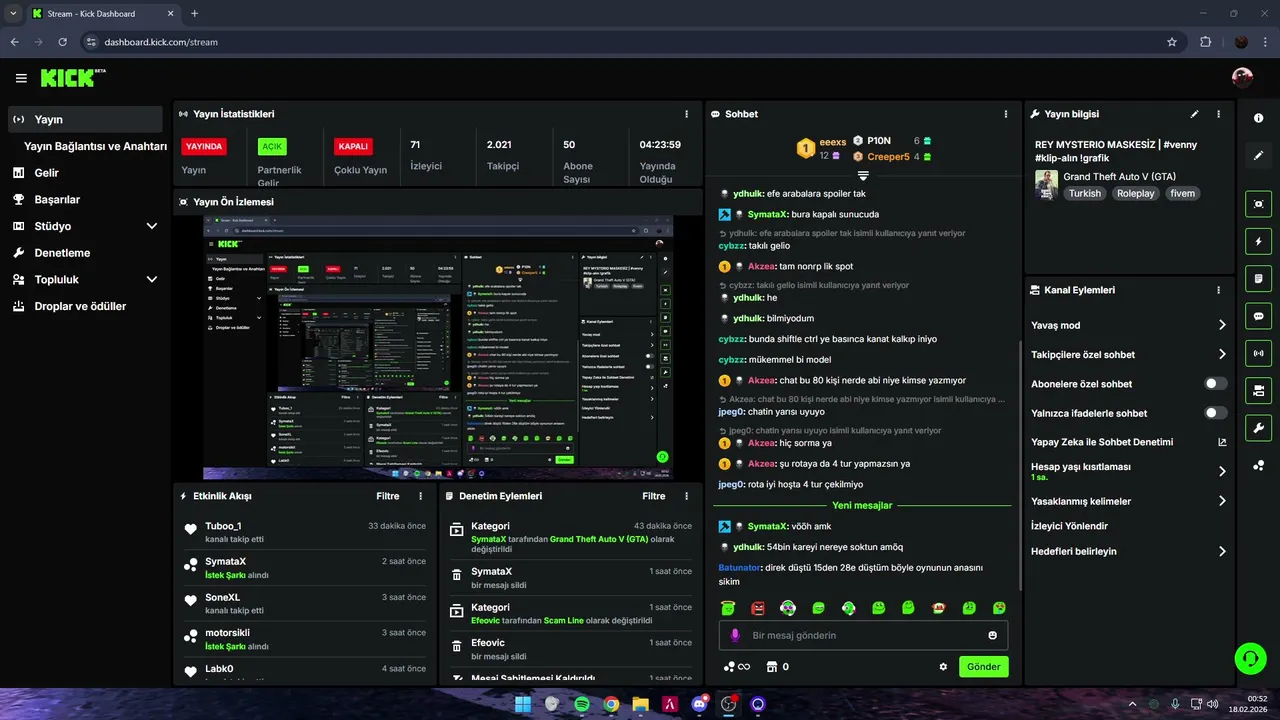Click the Grand Theft Auto V category thumbnail
The height and width of the screenshot is (720, 1280).
tap(1046, 184)
